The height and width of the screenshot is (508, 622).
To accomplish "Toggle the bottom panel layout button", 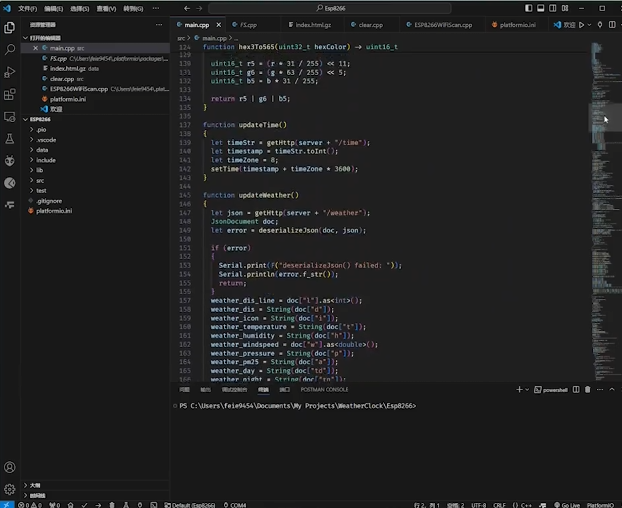I will coord(540,7).
